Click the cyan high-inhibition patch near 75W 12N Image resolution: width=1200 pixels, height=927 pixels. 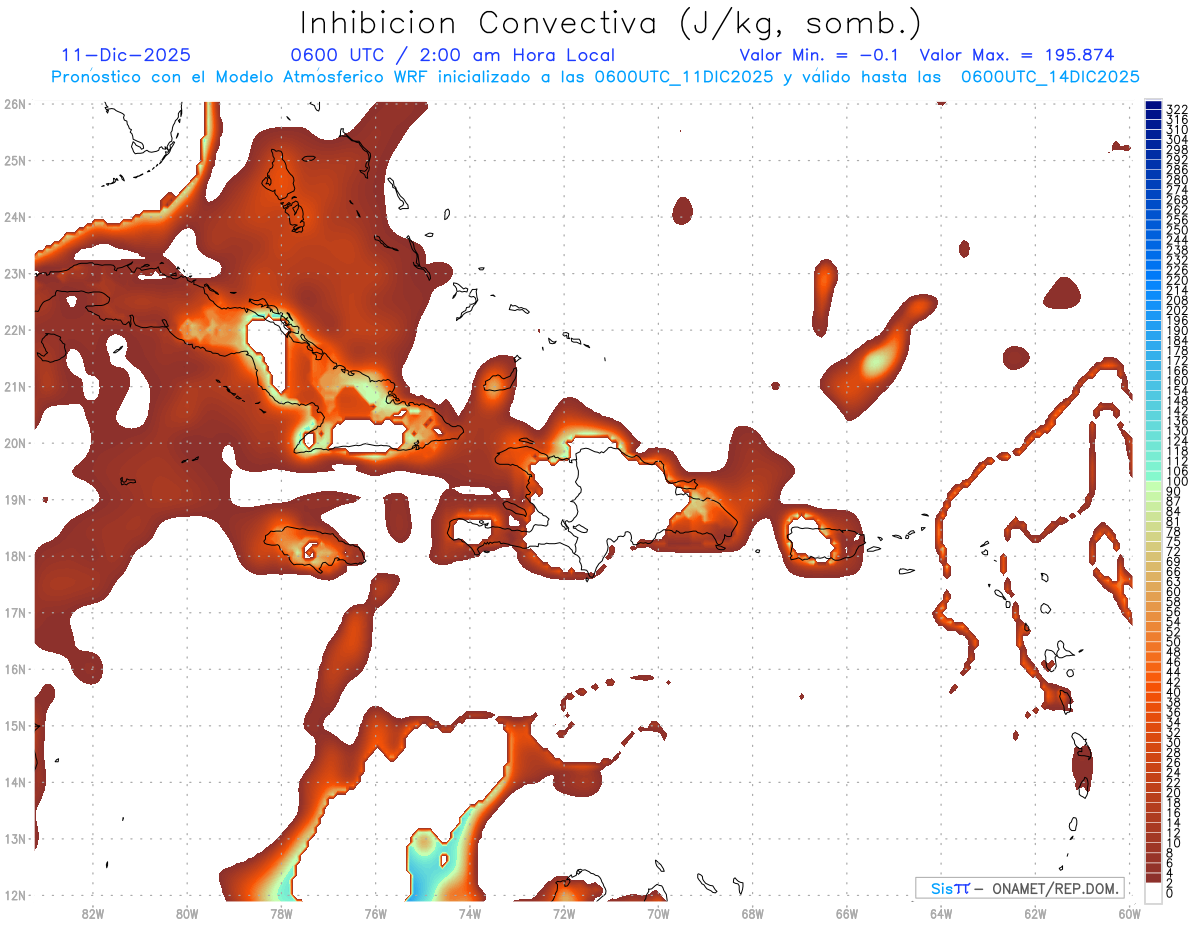(432, 866)
